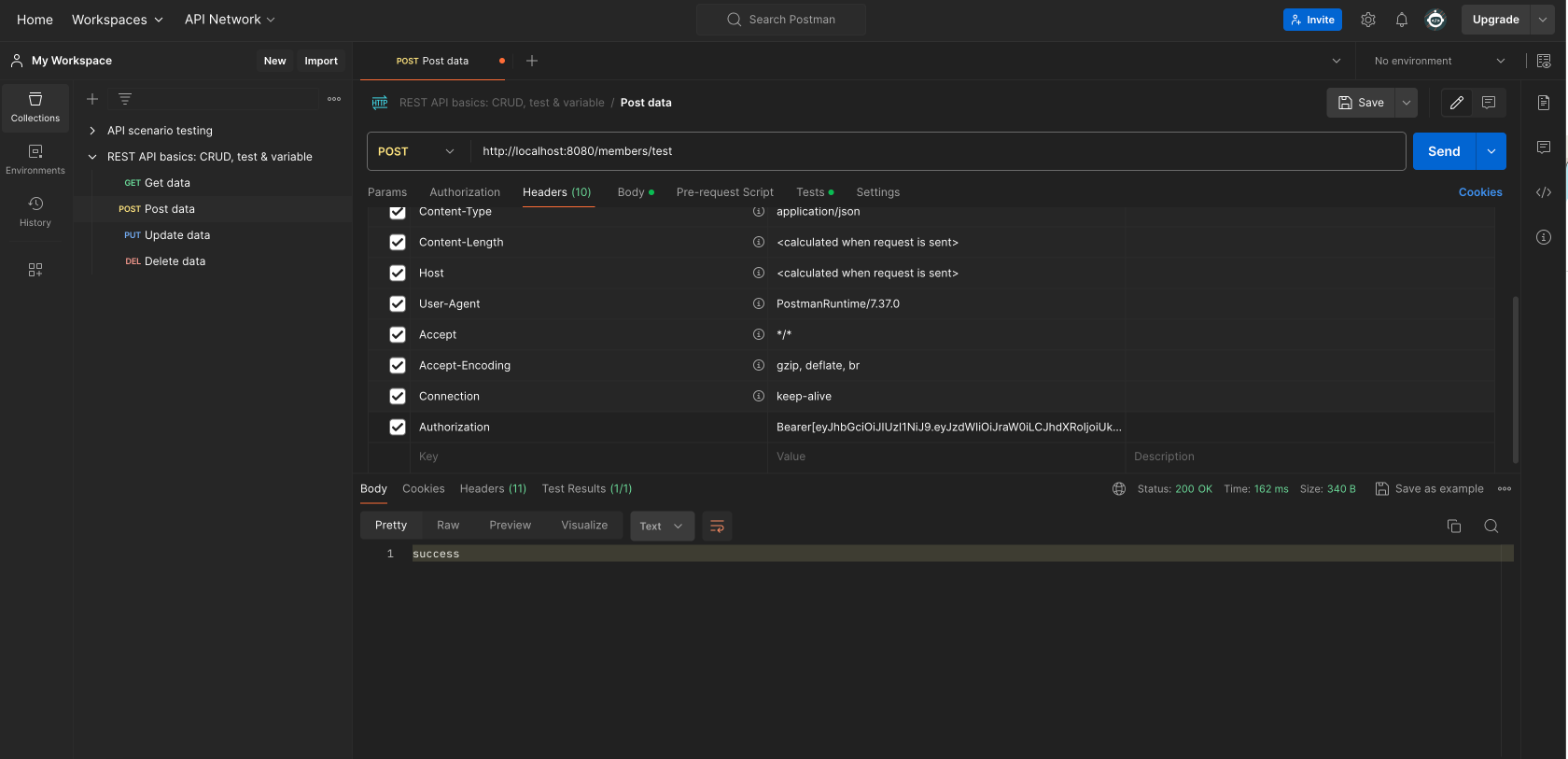1568x759 pixels.
Task: Open the POST method dropdown
Action: click(417, 151)
